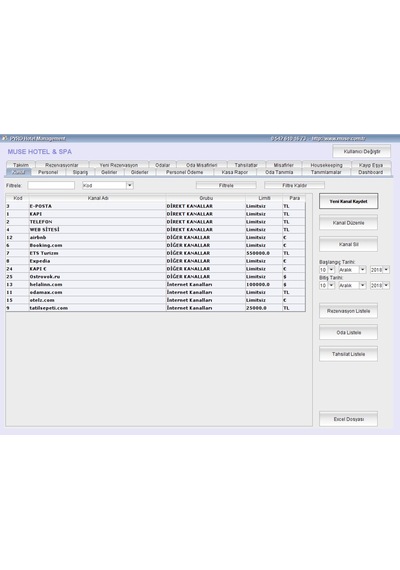
Task: Select the tatilsepeti.com channel row
Action: pos(156,308)
